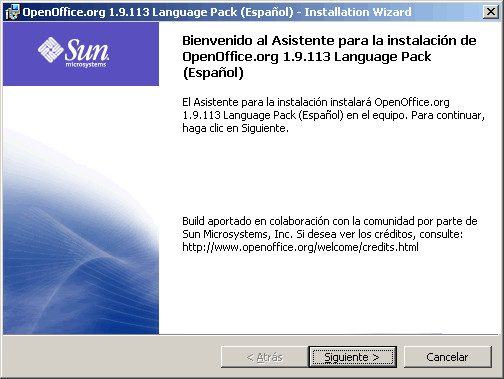The height and width of the screenshot is (379, 504).
Task: Click the Sun Microsystems logo
Action: coord(74,53)
